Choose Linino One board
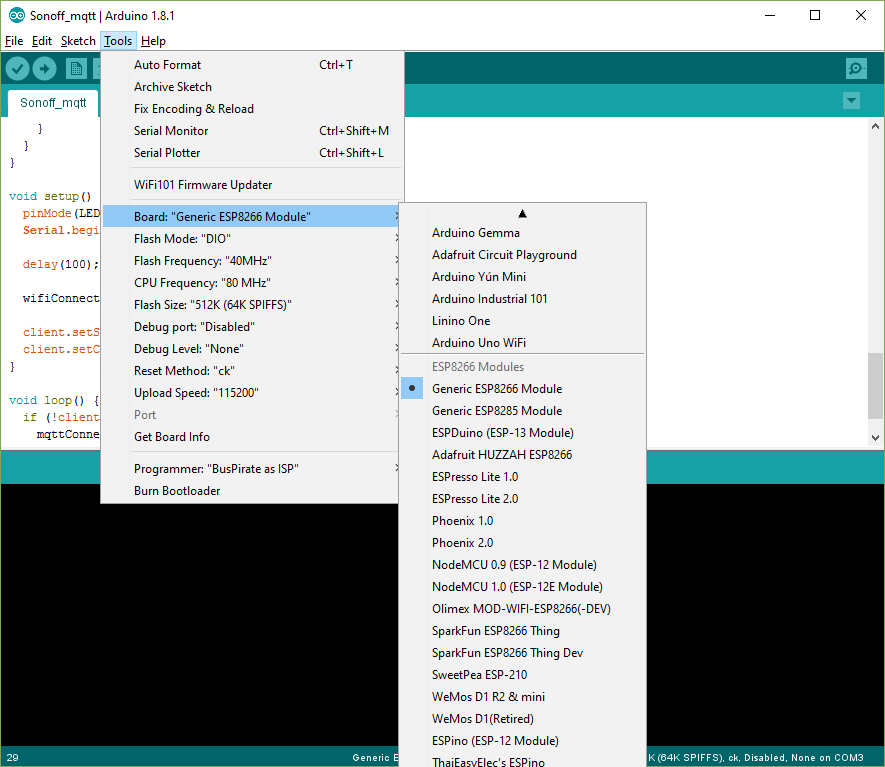The width and height of the screenshot is (885, 767). [x=523, y=321]
